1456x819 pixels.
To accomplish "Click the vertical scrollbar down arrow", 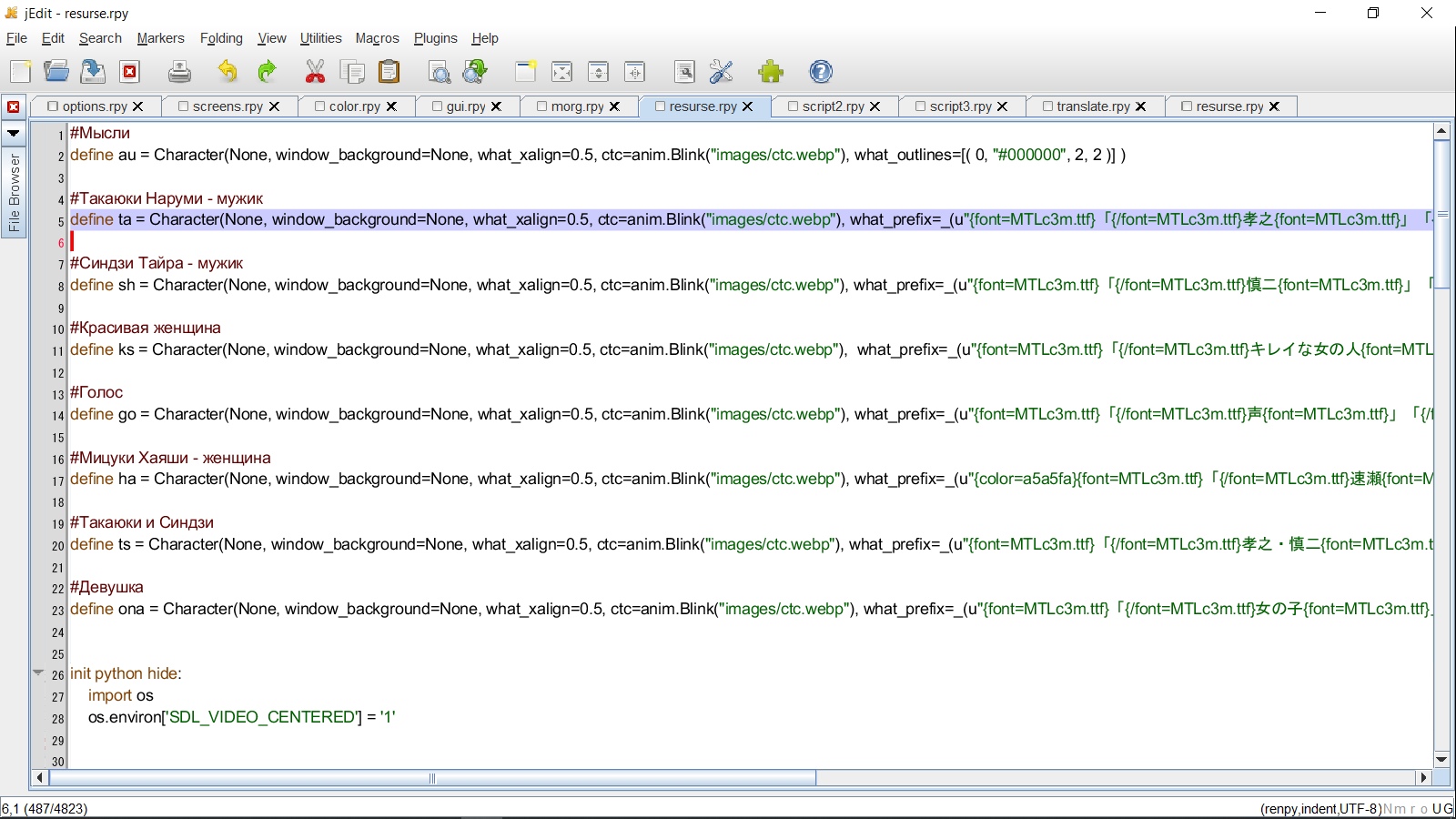I will [1441, 759].
